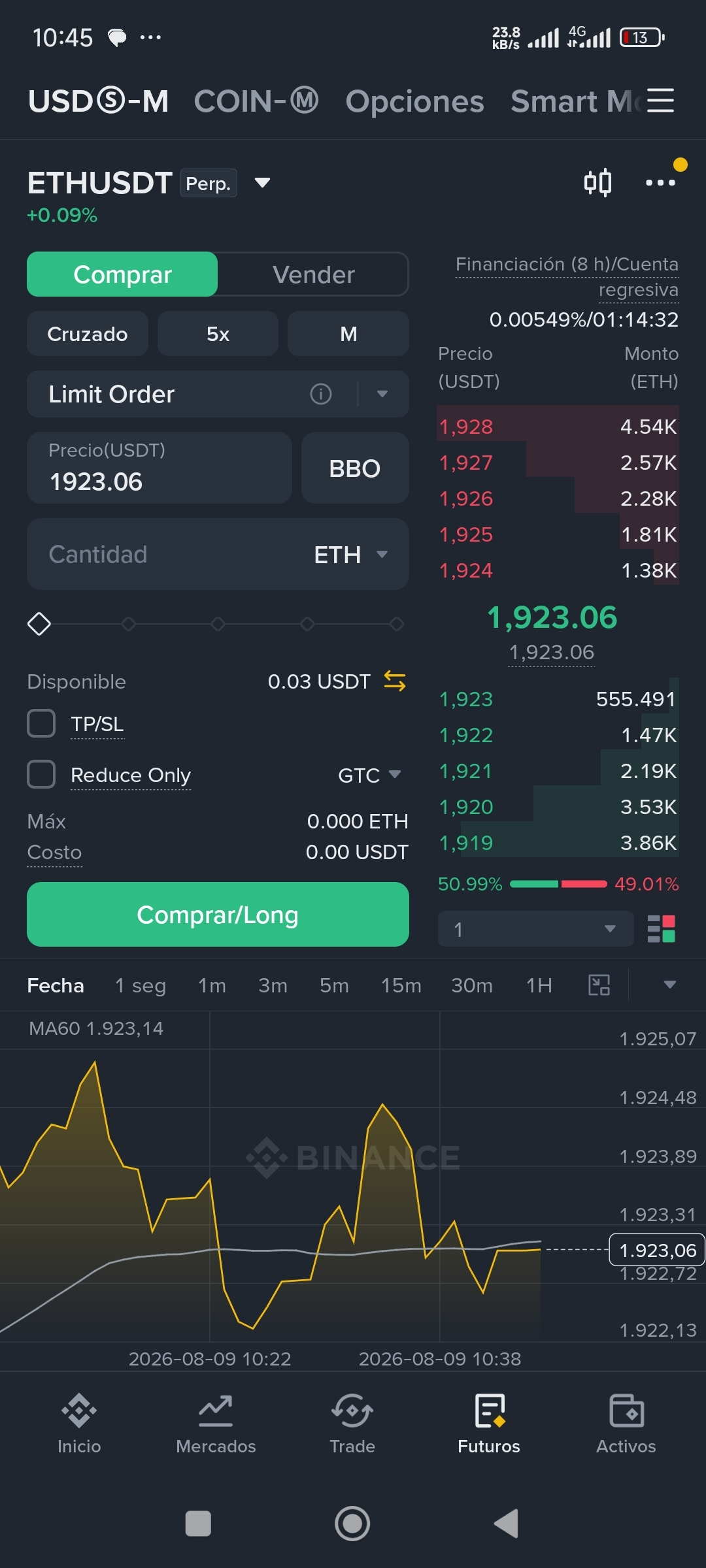Tap Android recent apps square button
Viewport: 706px width, 1568px height.
(198, 1524)
